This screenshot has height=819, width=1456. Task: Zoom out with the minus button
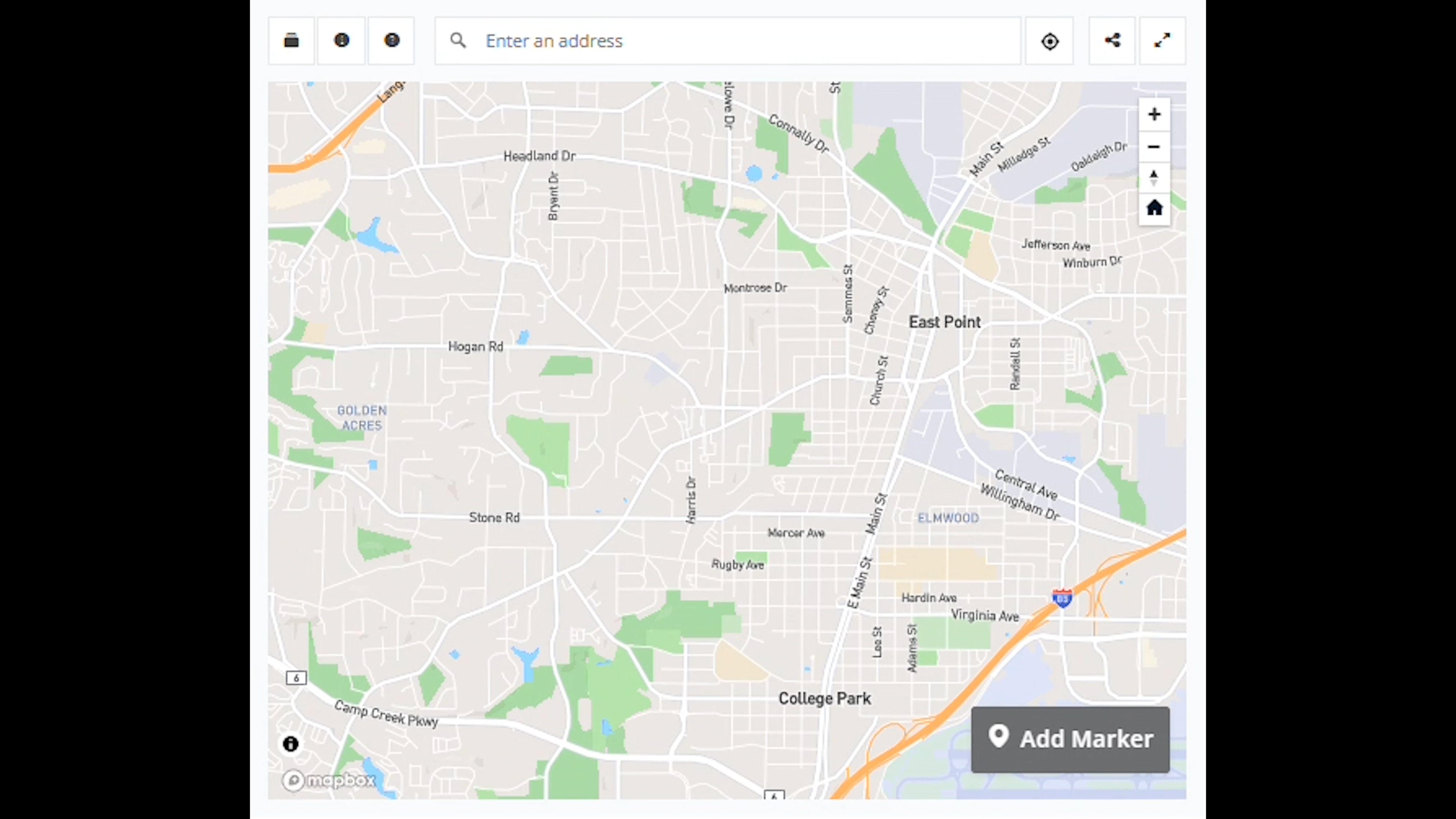(x=1154, y=147)
